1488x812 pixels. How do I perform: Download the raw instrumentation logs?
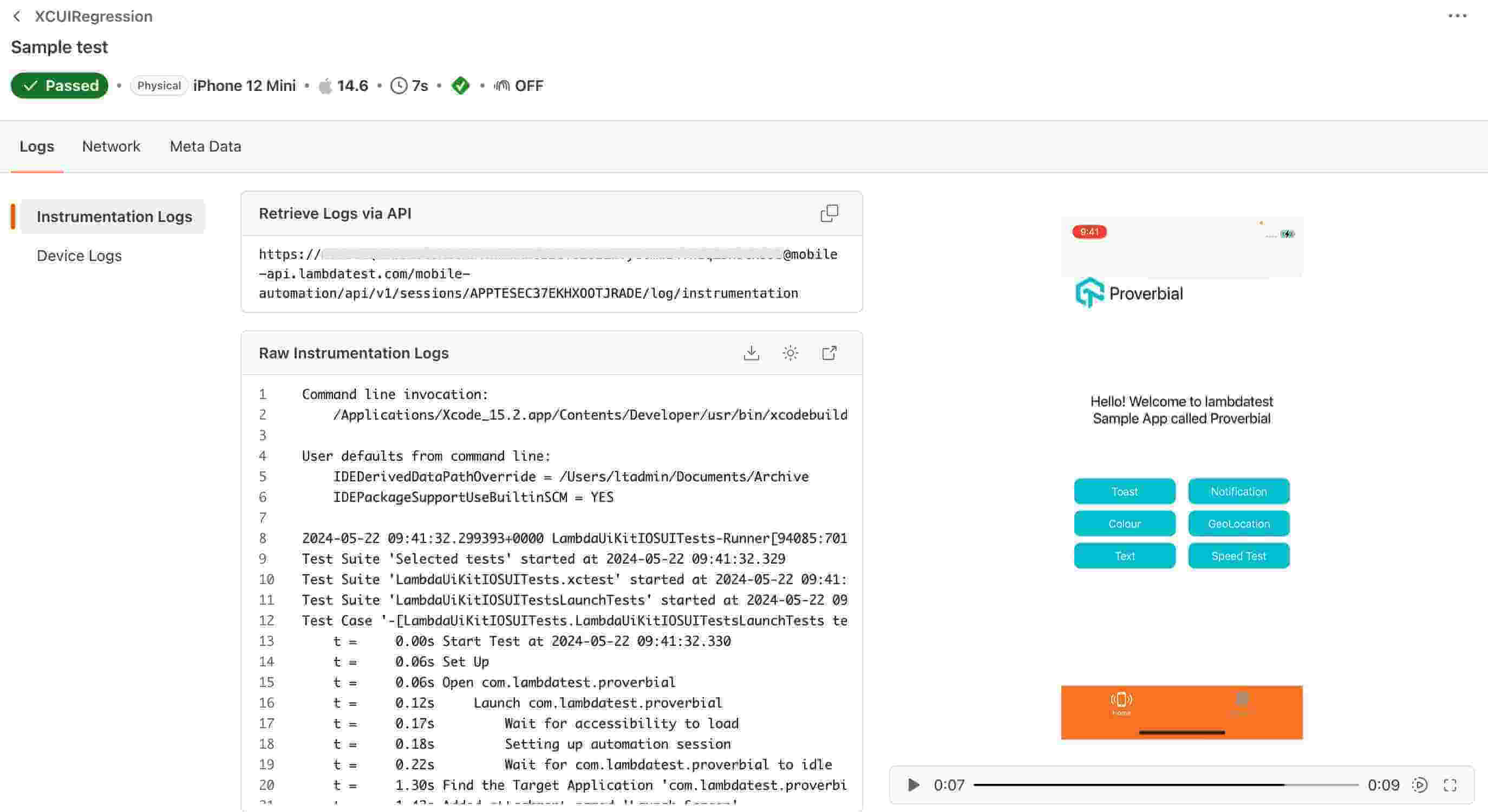click(751, 353)
